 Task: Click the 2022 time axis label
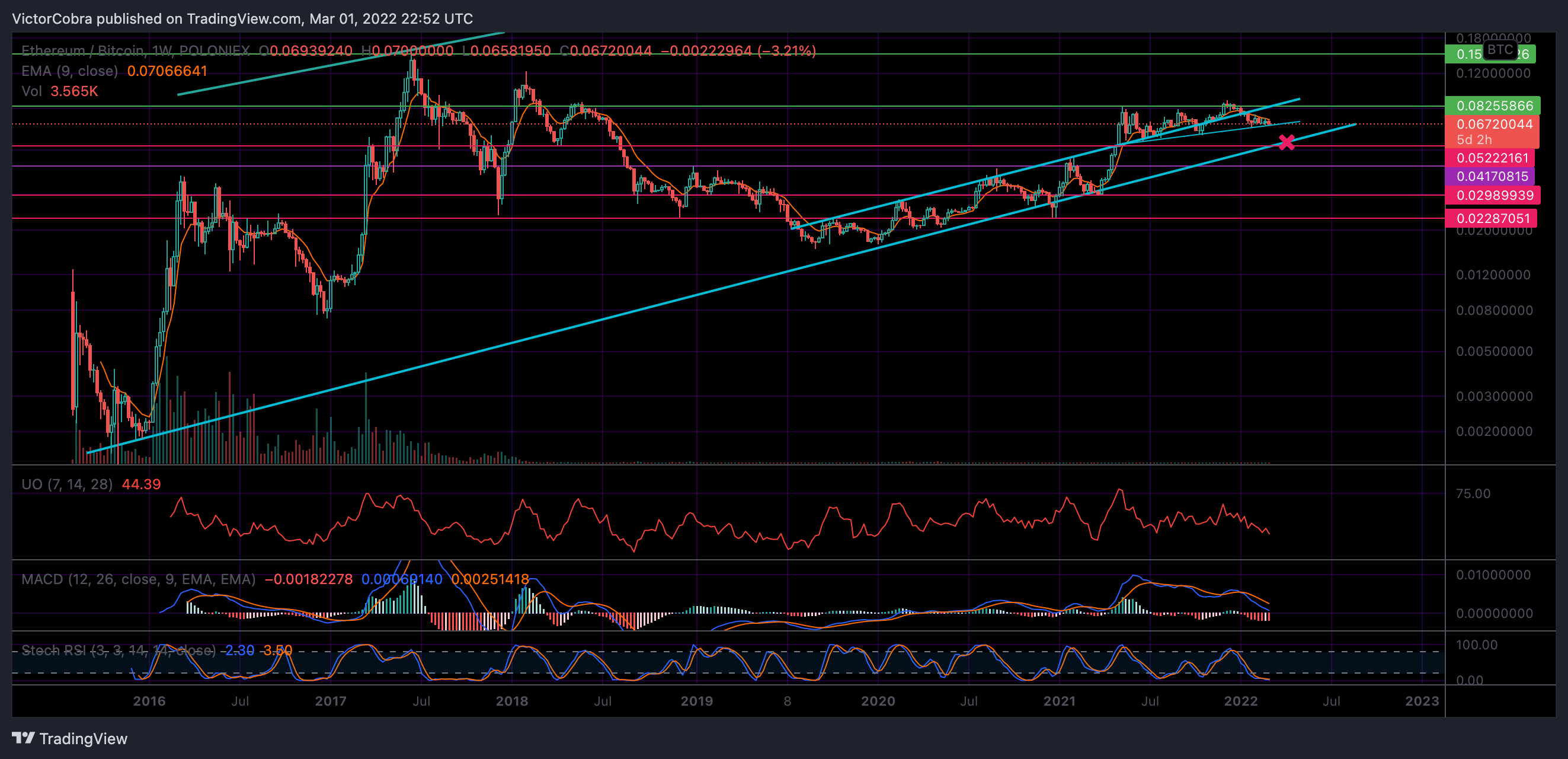pyautogui.click(x=1240, y=701)
